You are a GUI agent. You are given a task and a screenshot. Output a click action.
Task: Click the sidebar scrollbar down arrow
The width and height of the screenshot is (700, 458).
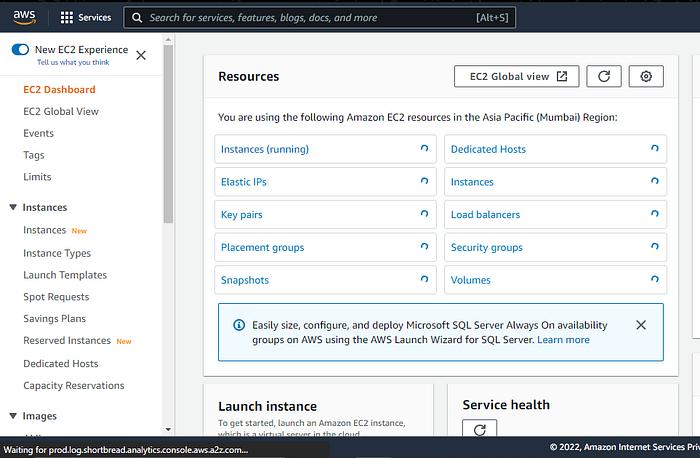pyautogui.click(x=168, y=429)
